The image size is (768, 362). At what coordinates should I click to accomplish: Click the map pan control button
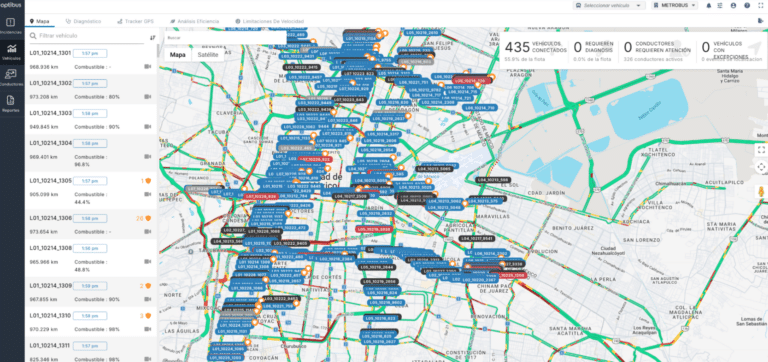(761, 167)
